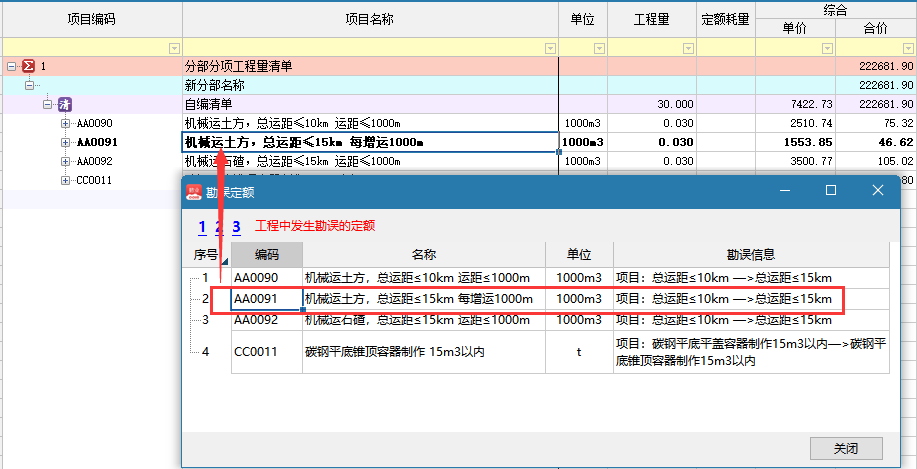
Task: Expand the AA0090 tree item
Action: pos(66,123)
